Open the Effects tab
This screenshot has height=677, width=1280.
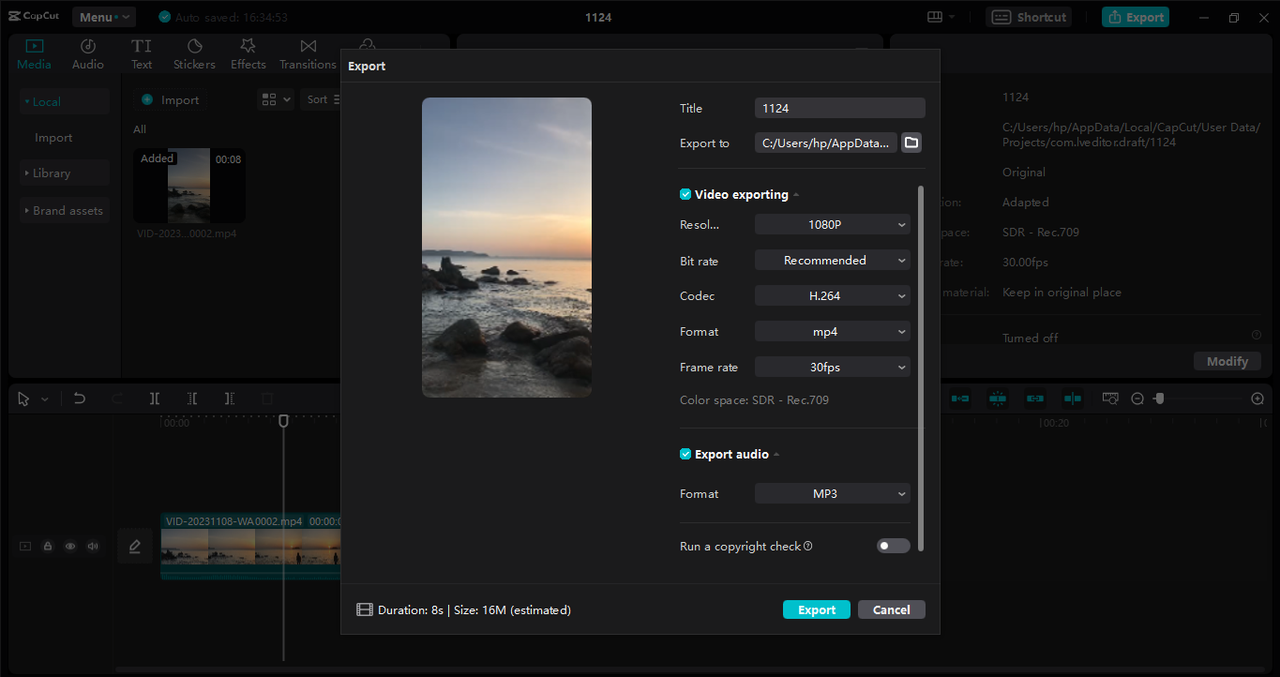click(248, 55)
